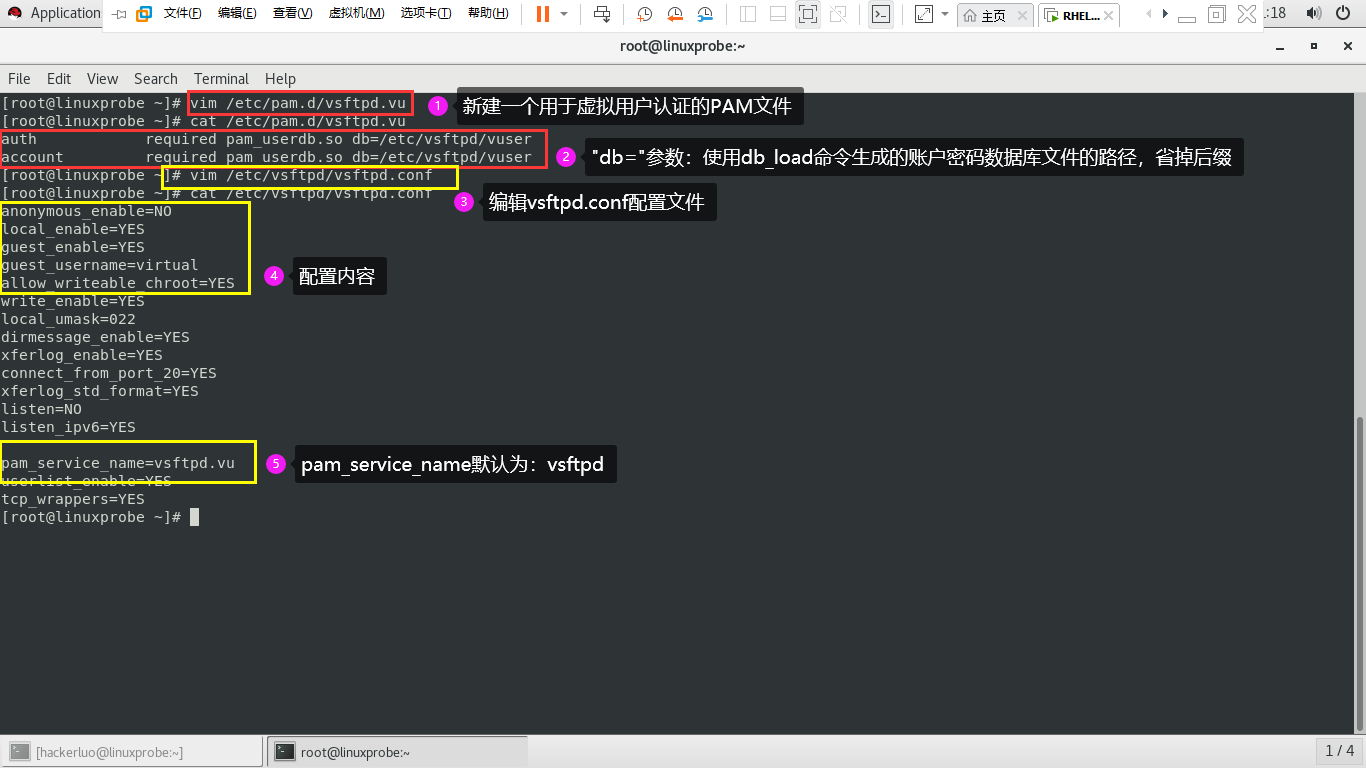Open the terminal Search menu
The image size is (1366, 768).
tap(156, 79)
